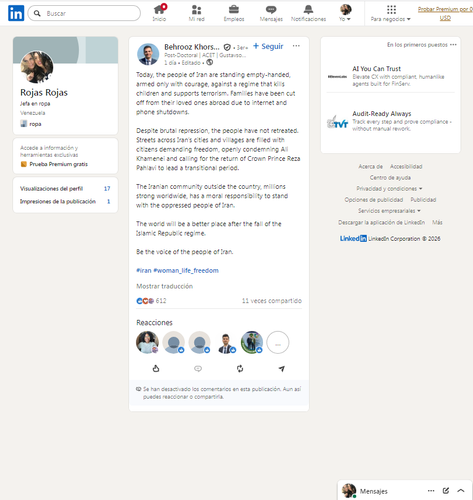
Task: Open Probar Premium offer link
Action: tap(445, 14)
